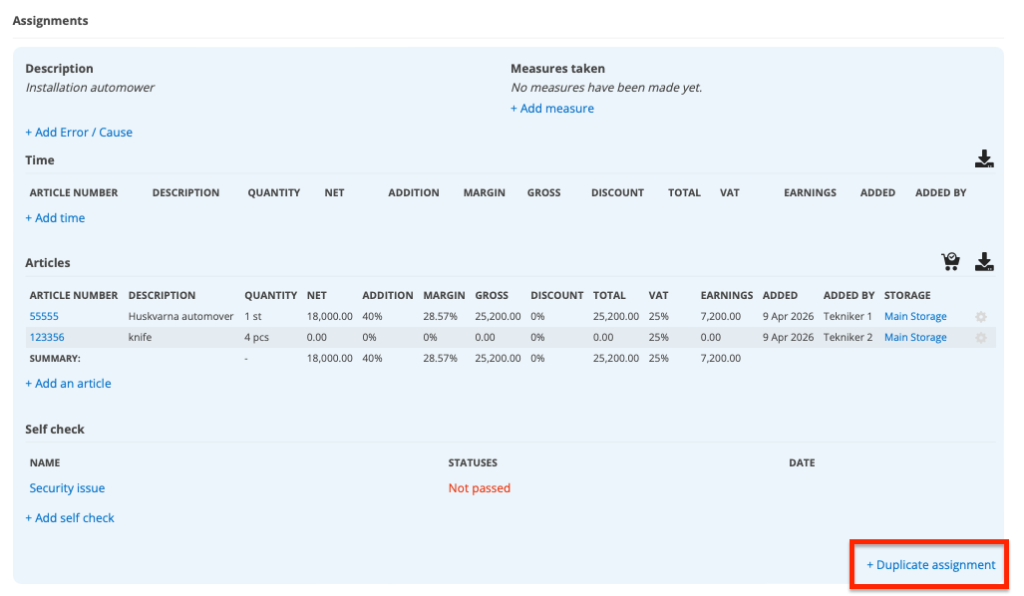Open gear settings for the knife article row
The height and width of the screenshot is (596, 1024).
pyautogui.click(x=981, y=338)
